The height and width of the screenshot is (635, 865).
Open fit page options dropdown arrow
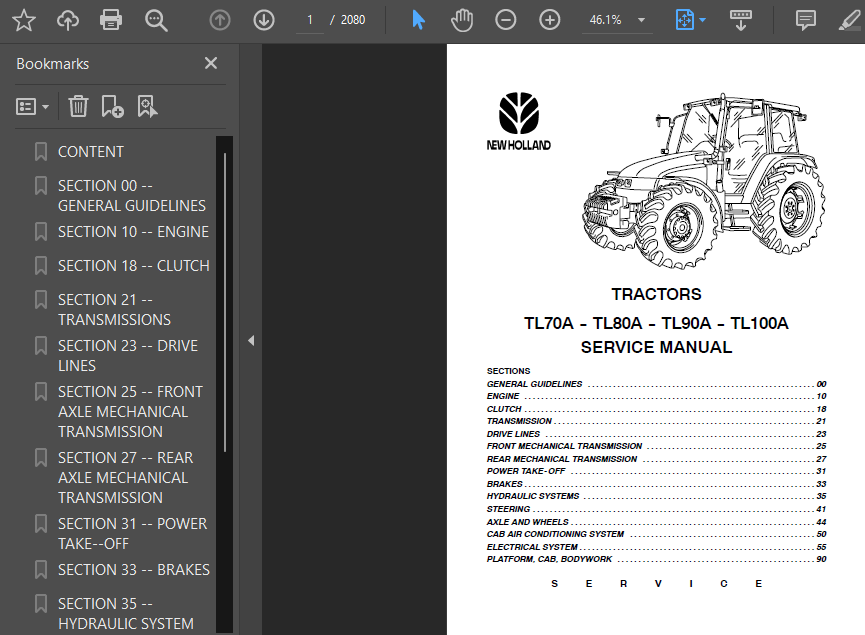pyautogui.click(x=702, y=20)
